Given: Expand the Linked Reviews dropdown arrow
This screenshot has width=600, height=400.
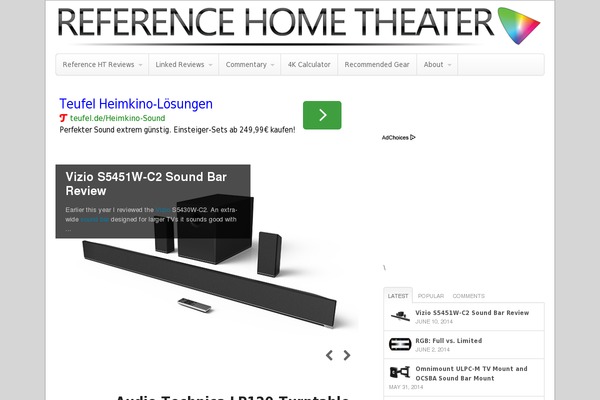Looking at the screenshot, I should [x=210, y=65].
